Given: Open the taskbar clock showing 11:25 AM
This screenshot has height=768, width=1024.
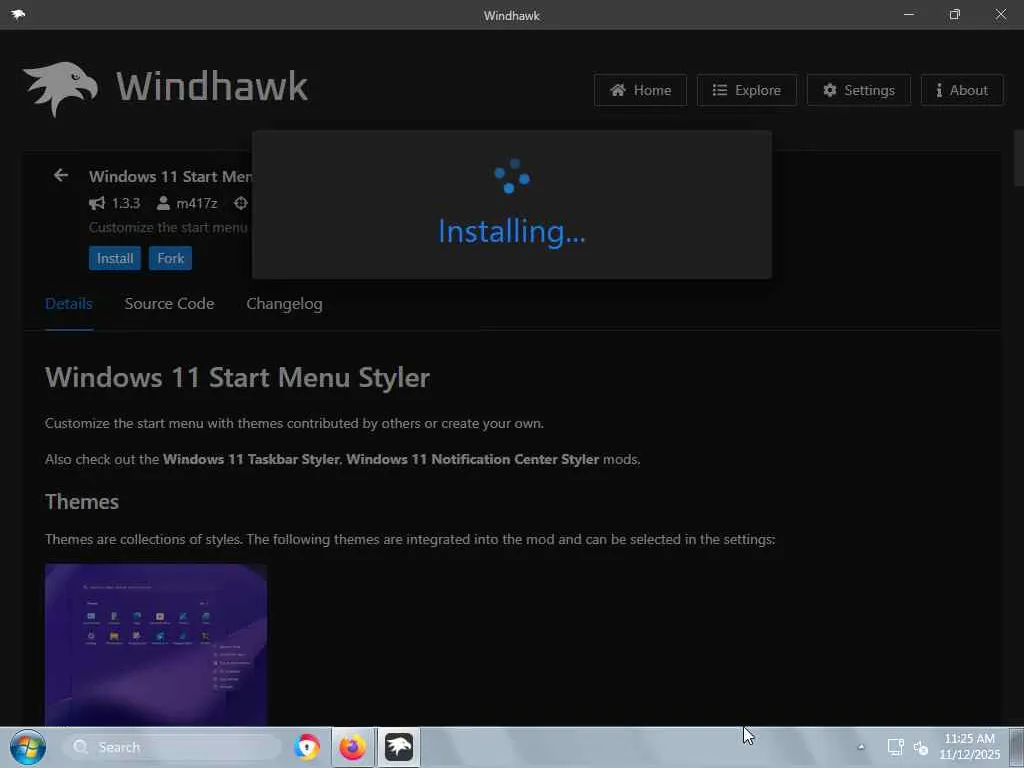Looking at the screenshot, I should (970, 746).
